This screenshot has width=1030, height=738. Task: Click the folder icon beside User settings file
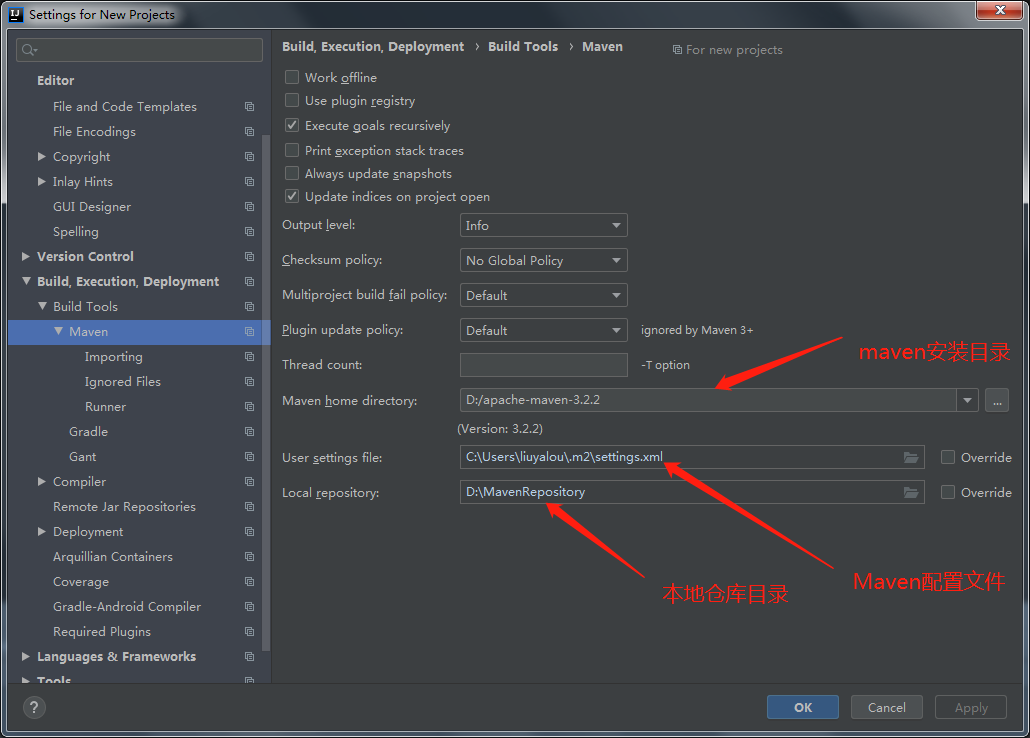click(910, 457)
